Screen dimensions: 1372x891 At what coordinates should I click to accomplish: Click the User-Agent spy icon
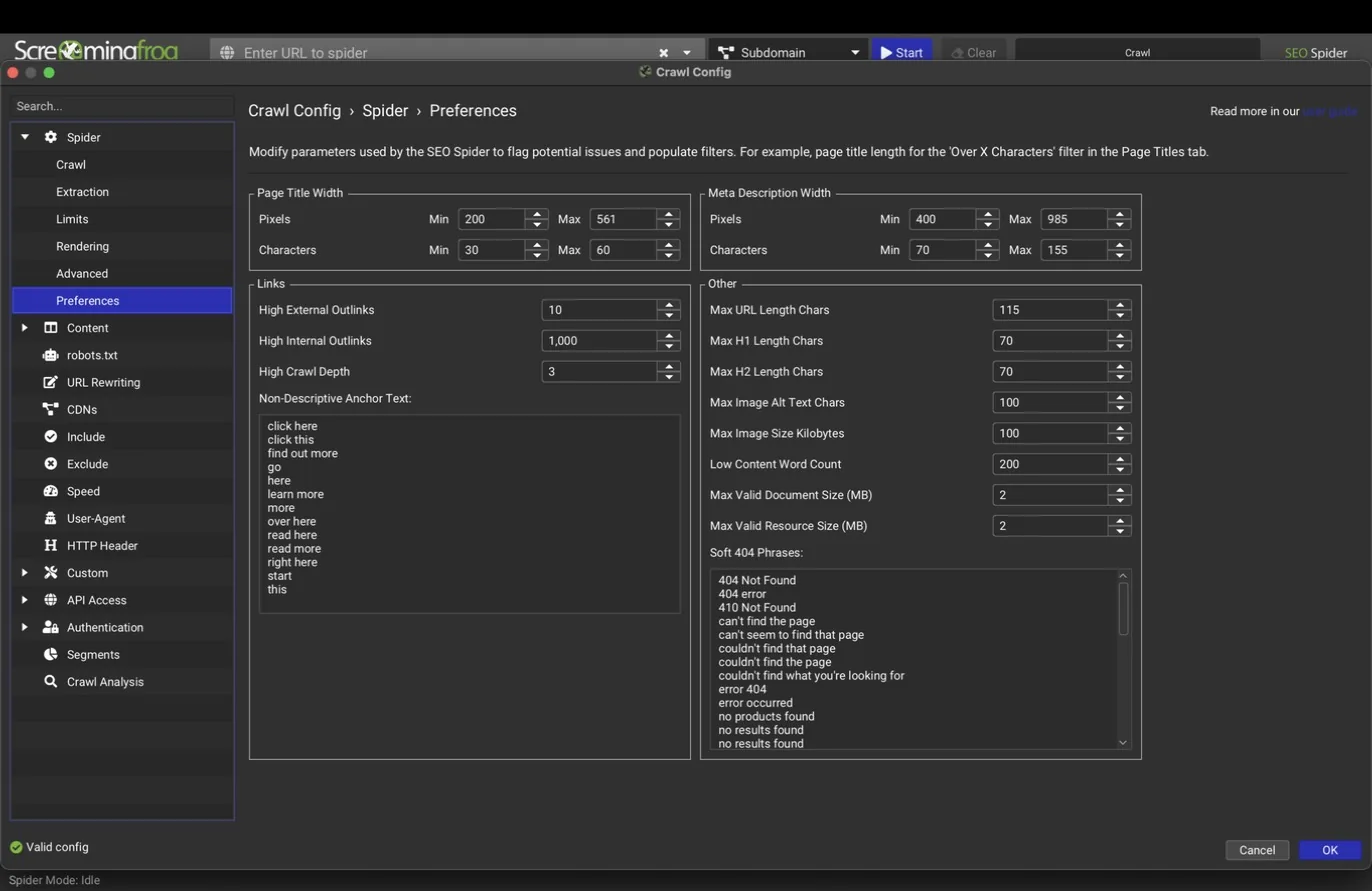[50, 518]
